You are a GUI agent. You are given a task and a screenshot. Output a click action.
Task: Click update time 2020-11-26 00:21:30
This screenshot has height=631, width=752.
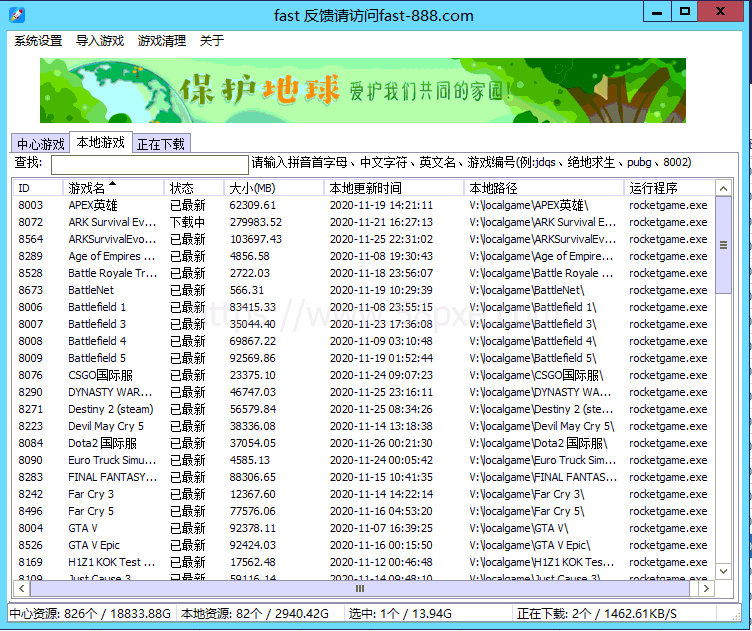381,444
